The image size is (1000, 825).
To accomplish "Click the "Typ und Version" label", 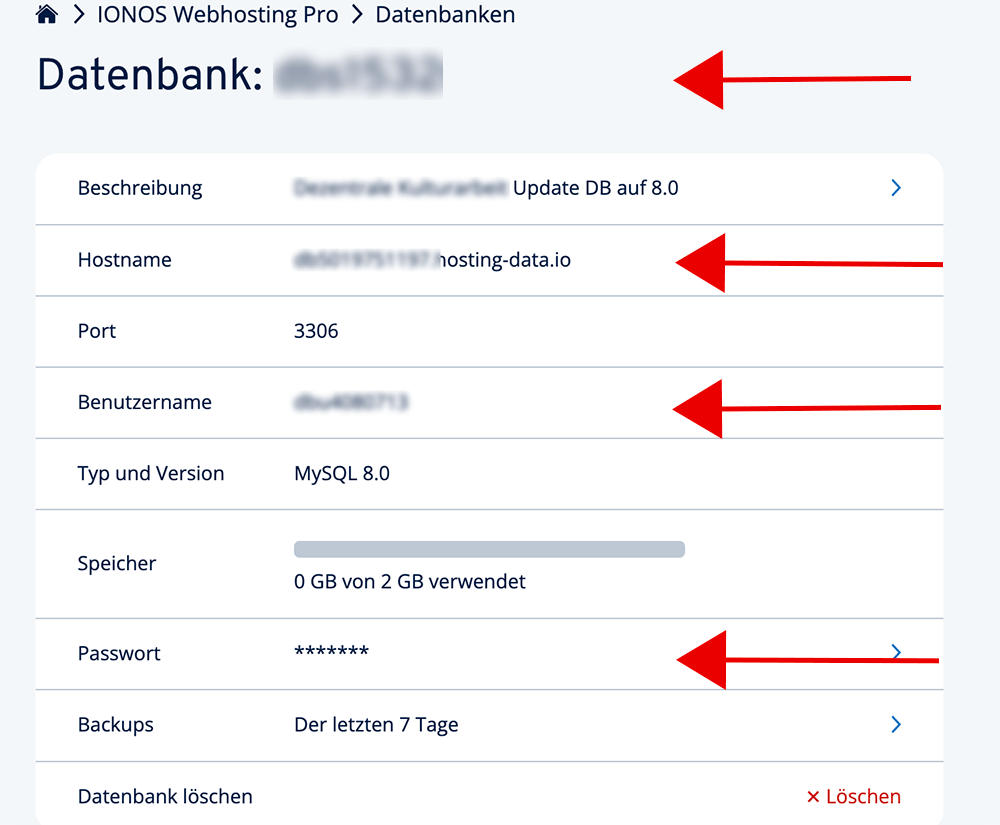I will click(151, 474).
